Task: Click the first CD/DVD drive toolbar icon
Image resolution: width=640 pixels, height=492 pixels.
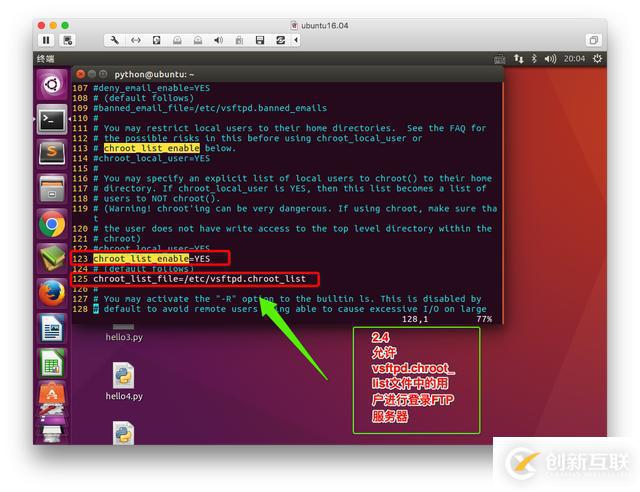Action: (177, 40)
